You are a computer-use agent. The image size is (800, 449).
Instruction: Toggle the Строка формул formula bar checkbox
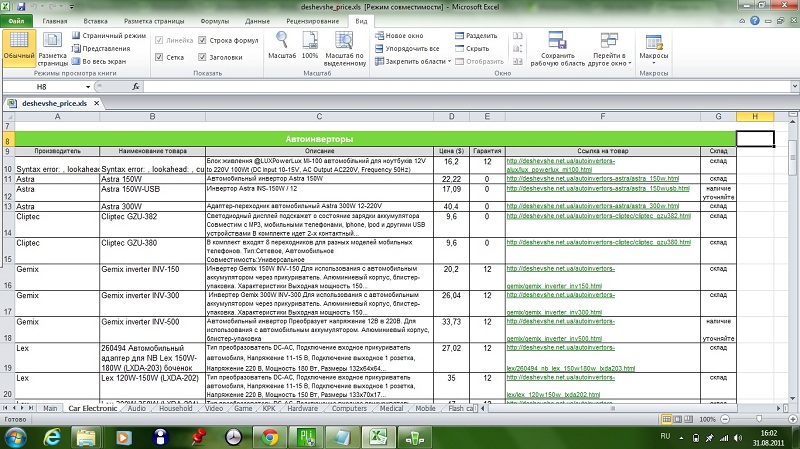click(202, 40)
